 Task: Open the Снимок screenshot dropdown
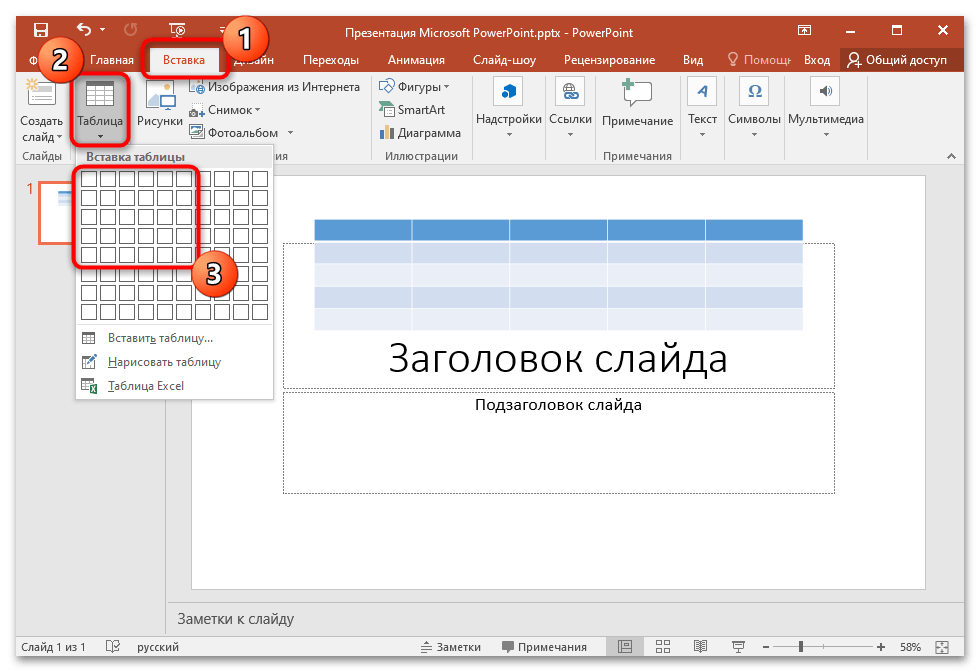point(225,110)
